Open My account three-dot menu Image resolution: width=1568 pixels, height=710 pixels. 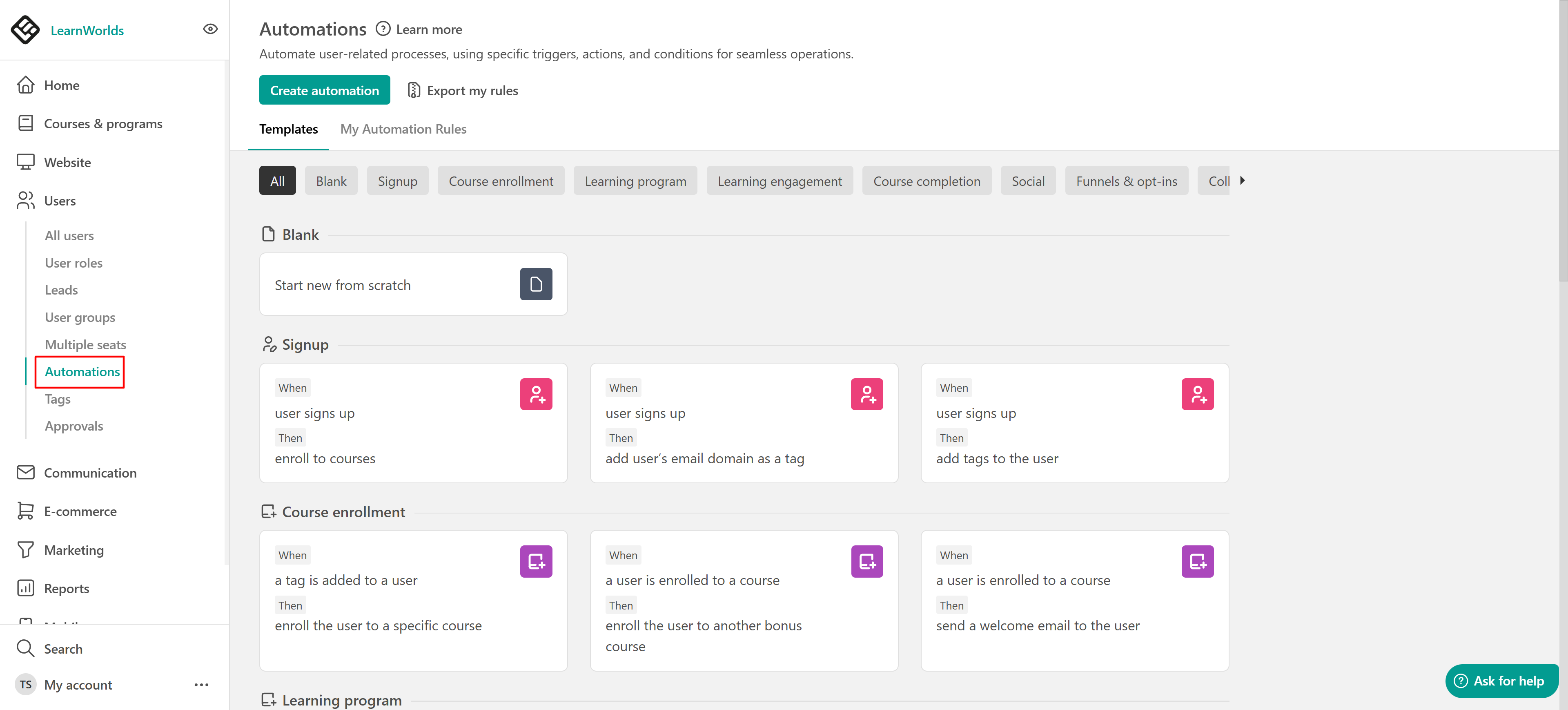[x=201, y=684]
